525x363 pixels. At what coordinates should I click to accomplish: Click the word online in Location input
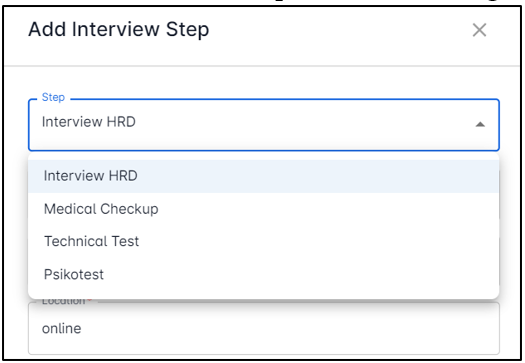click(61, 329)
